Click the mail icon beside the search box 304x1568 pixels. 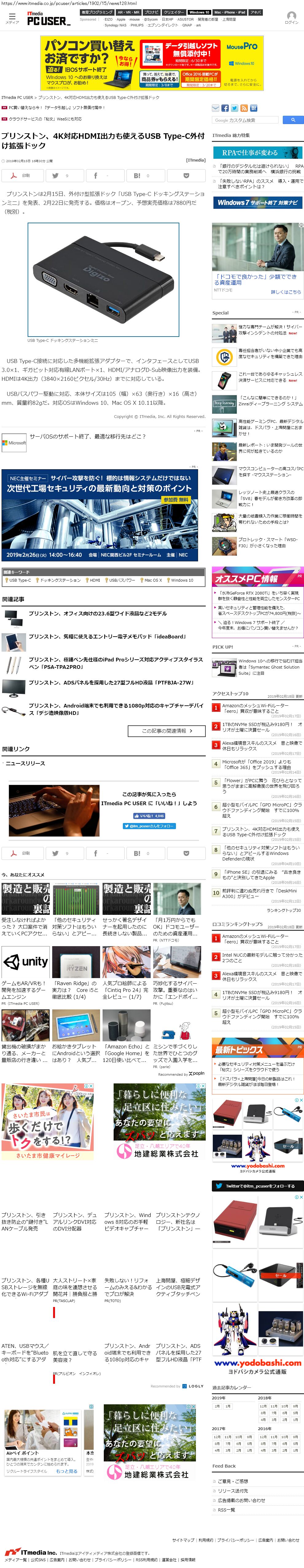click(216, 108)
